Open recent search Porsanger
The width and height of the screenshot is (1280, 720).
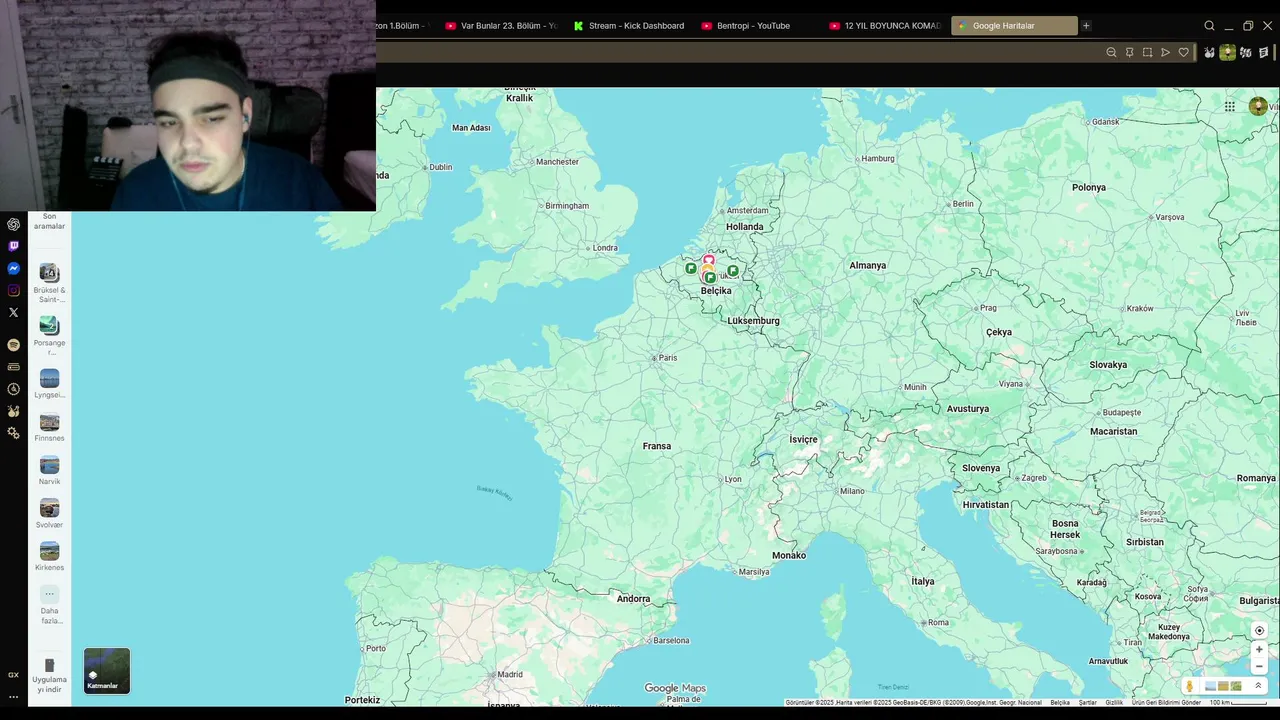[x=49, y=335]
